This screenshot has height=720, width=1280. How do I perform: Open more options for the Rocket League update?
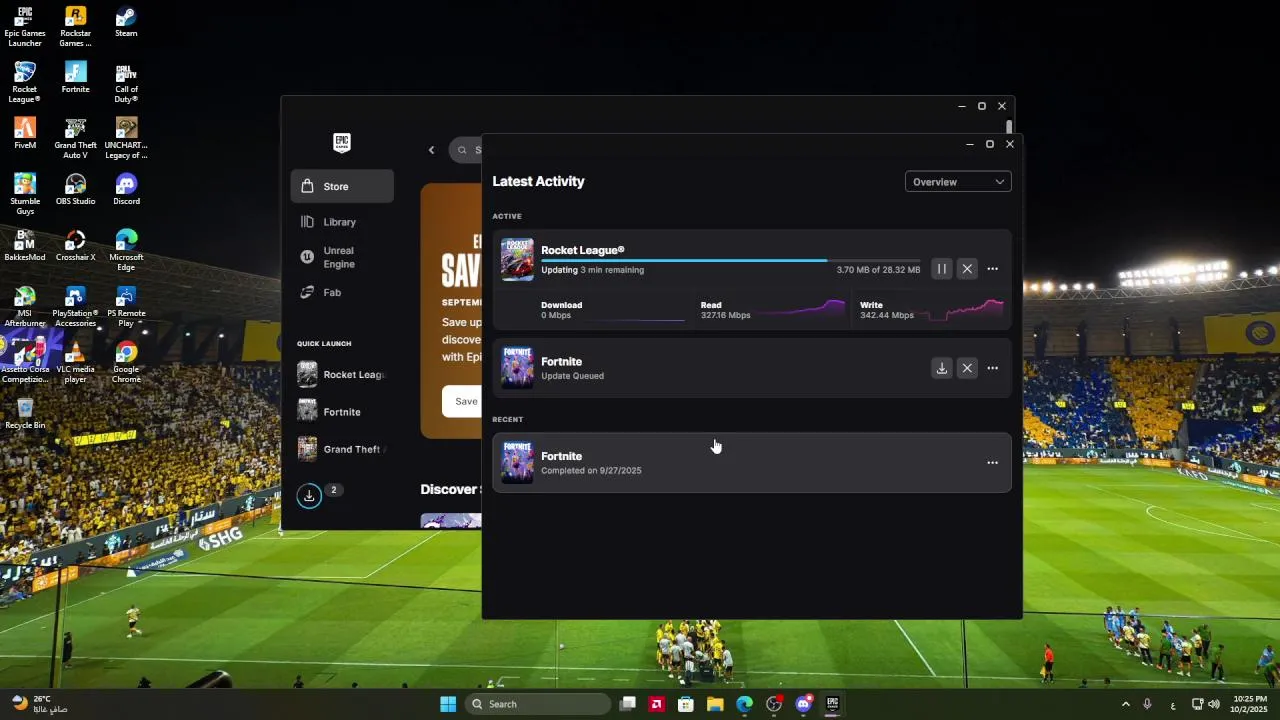pos(992,269)
